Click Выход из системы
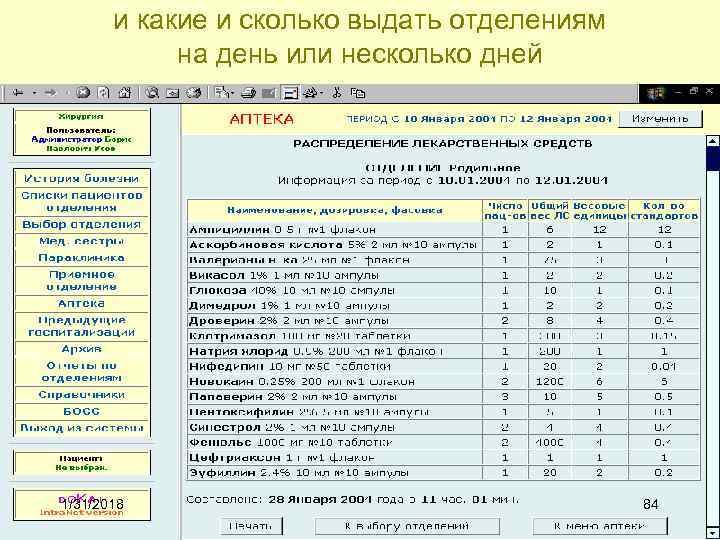The height and width of the screenshot is (540, 720). [x=81, y=428]
